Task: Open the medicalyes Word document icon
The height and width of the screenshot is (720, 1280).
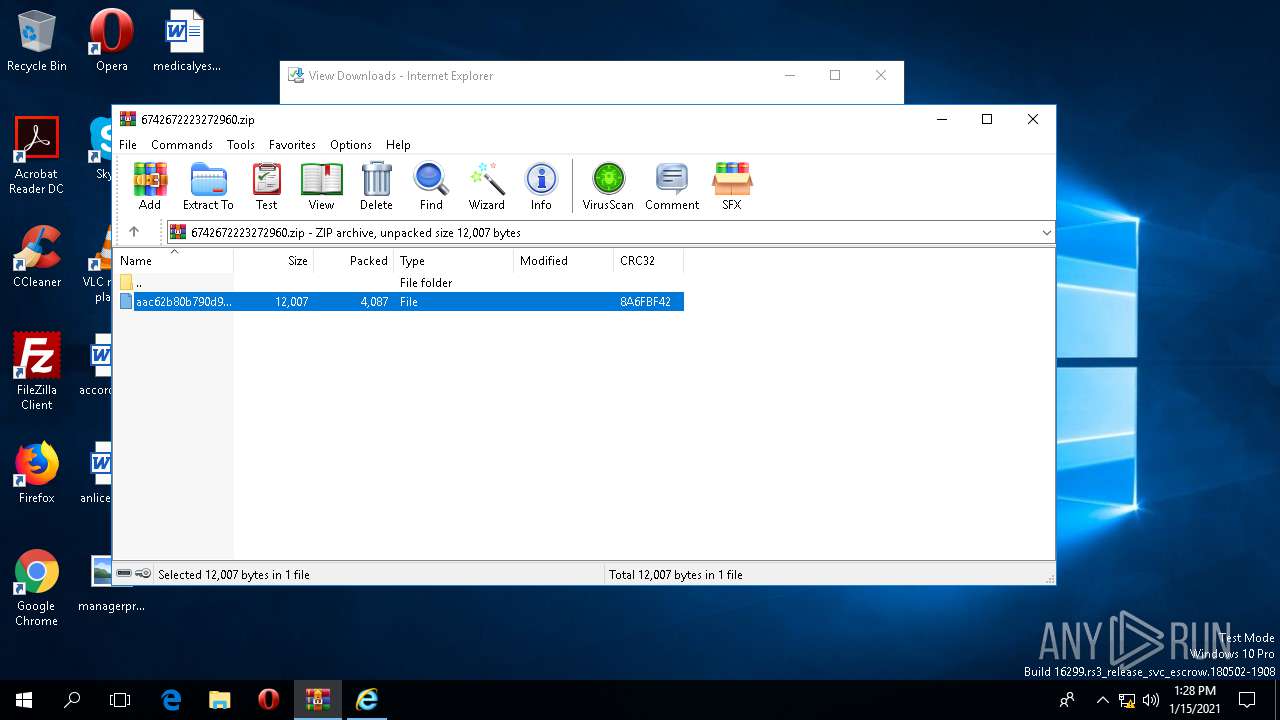Action: click(x=186, y=41)
